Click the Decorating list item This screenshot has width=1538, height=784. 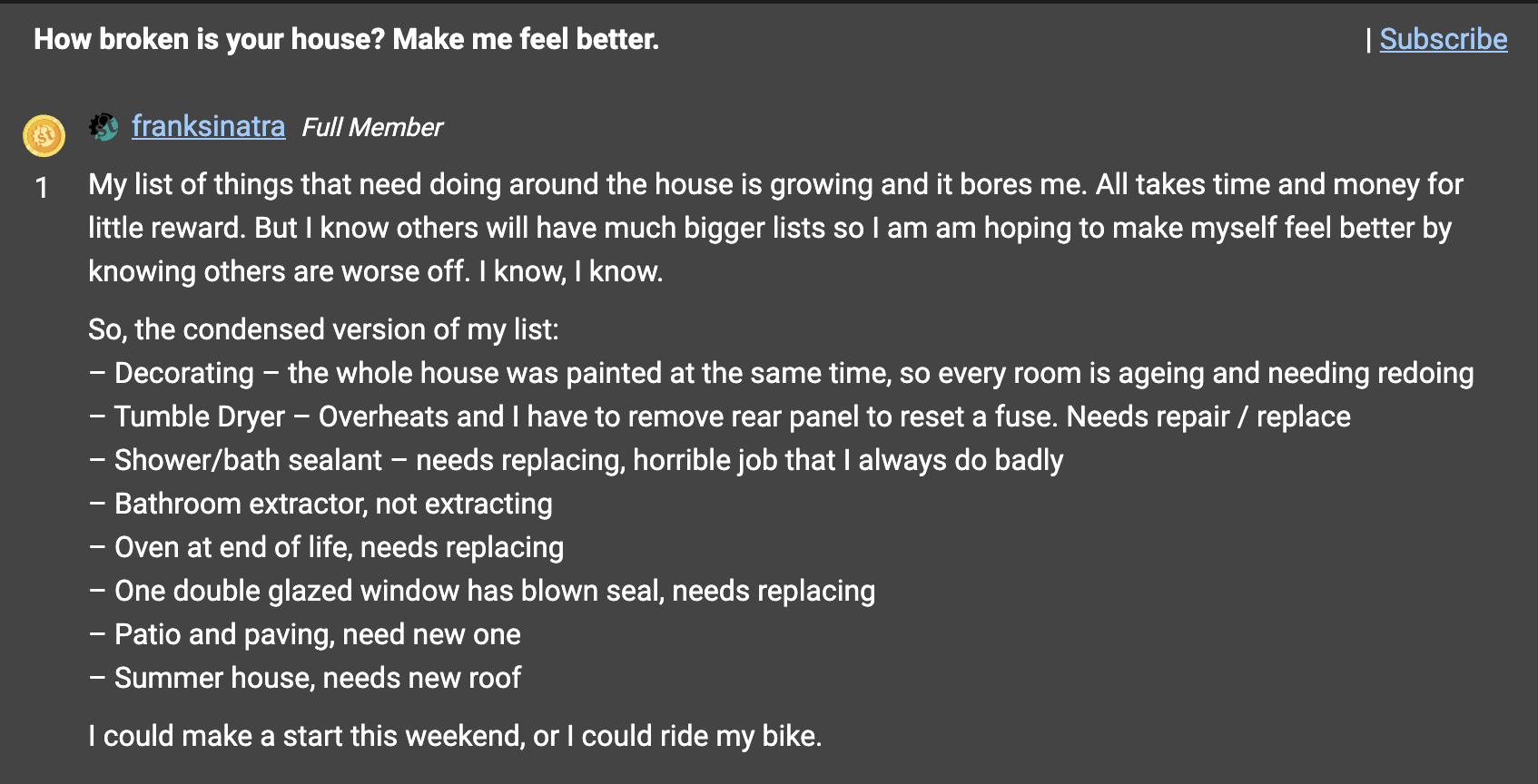(x=781, y=373)
